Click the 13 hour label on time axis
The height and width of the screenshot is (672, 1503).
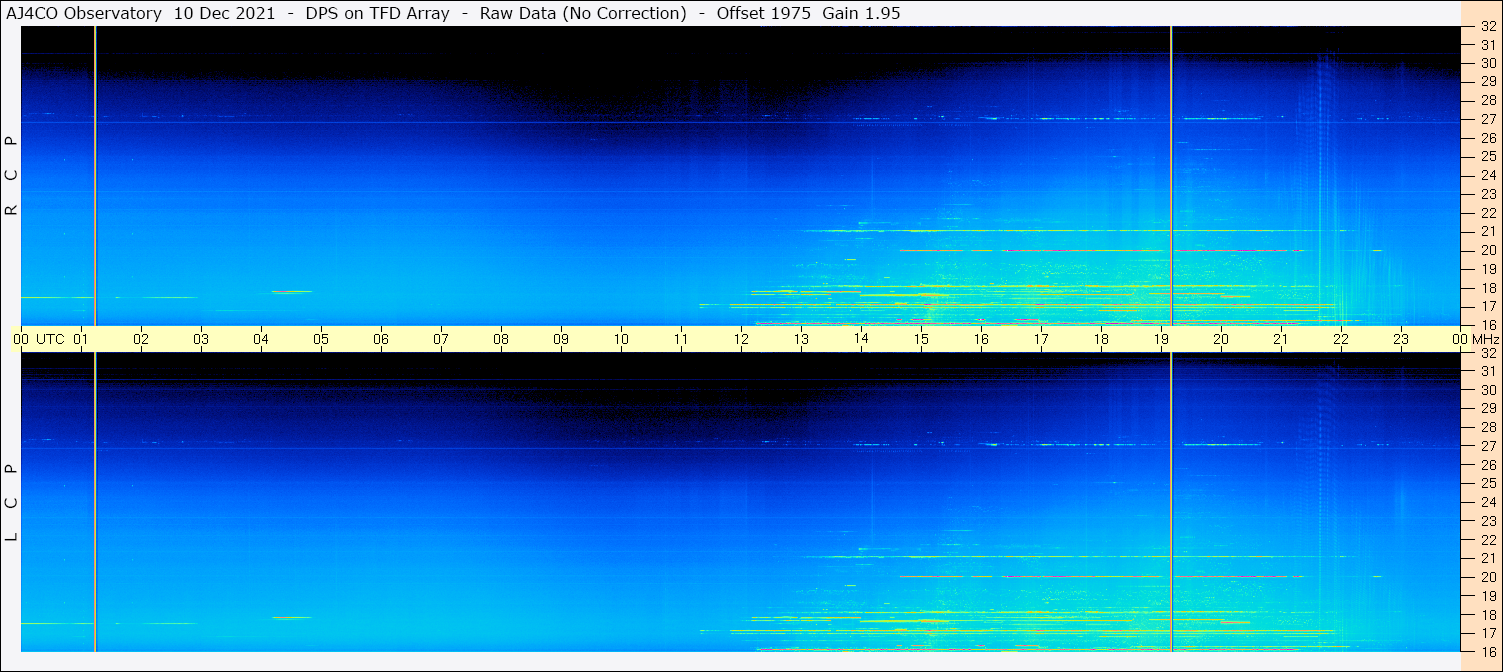click(801, 339)
